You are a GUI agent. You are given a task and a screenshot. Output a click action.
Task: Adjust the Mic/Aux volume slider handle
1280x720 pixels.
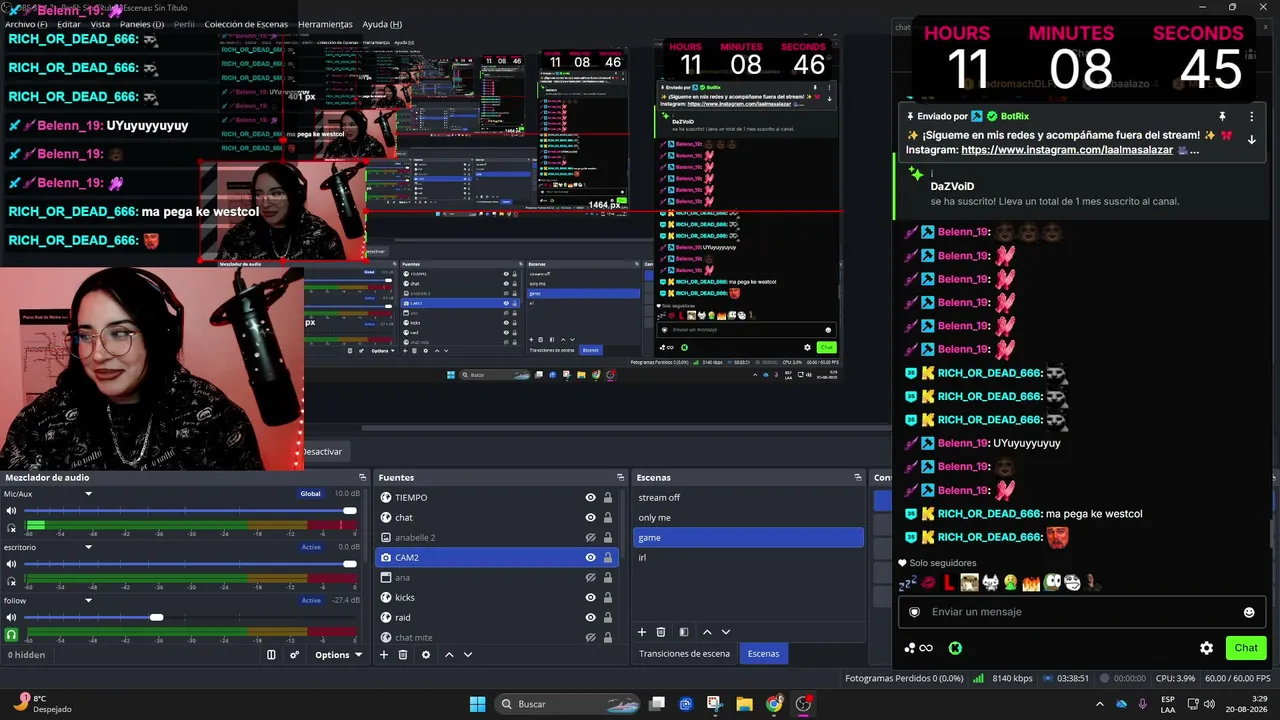click(350, 511)
